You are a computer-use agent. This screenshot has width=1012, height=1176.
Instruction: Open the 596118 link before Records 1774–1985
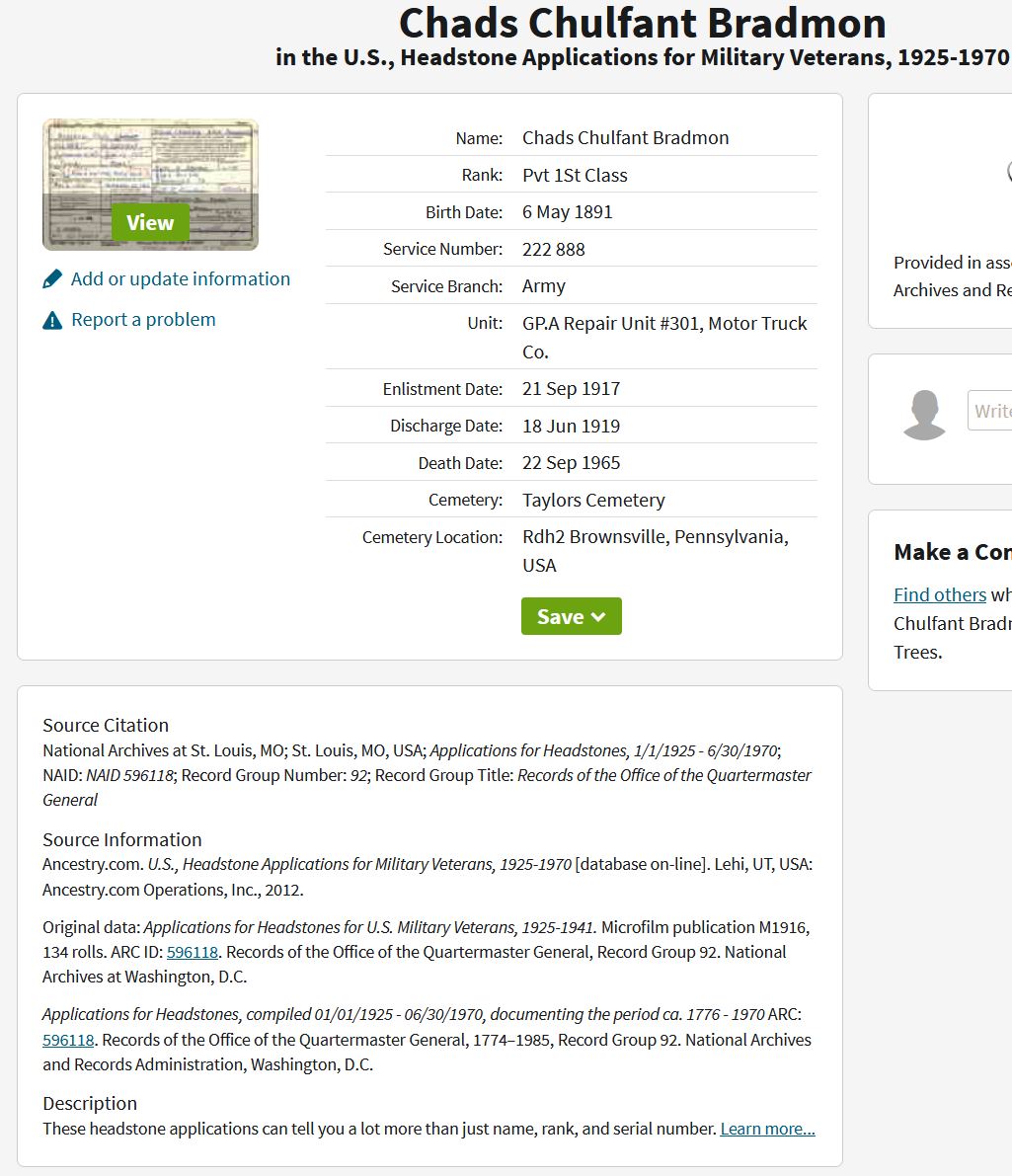click(68, 1040)
